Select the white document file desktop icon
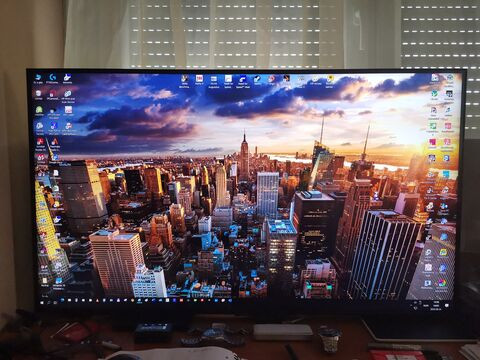 56,173
